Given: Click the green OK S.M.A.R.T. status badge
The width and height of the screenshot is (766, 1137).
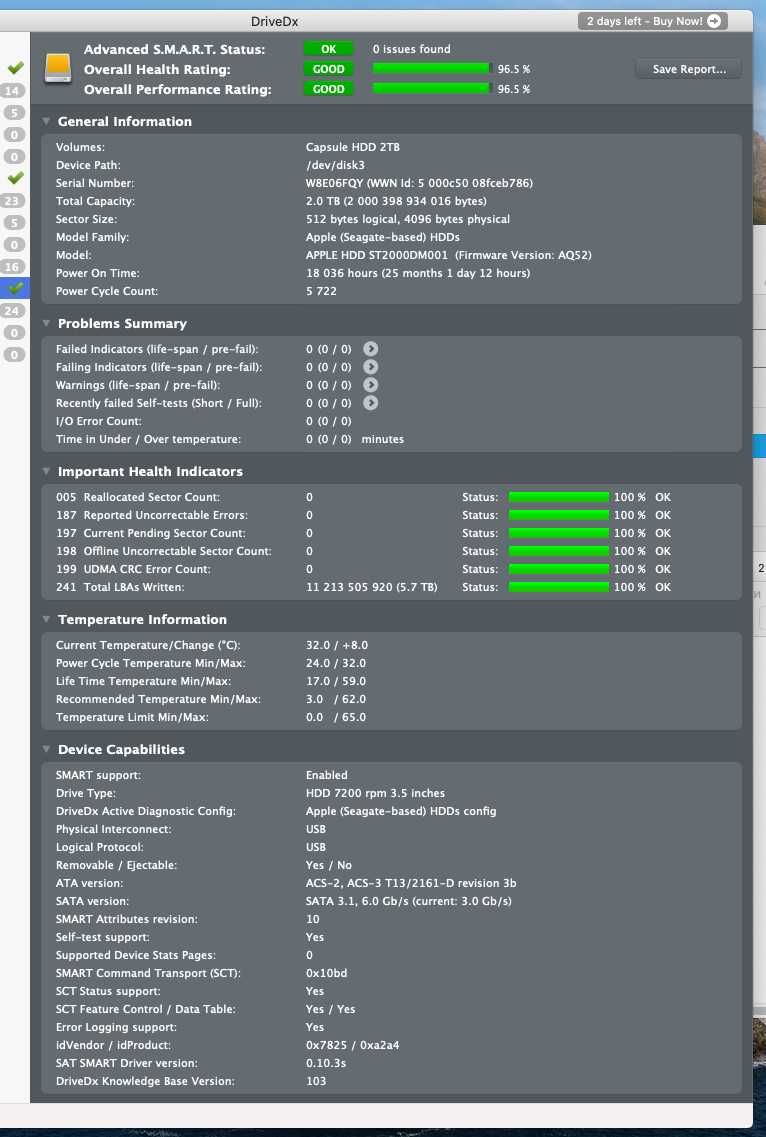Looking at the screenshot, I should click(x=329, y=49).
